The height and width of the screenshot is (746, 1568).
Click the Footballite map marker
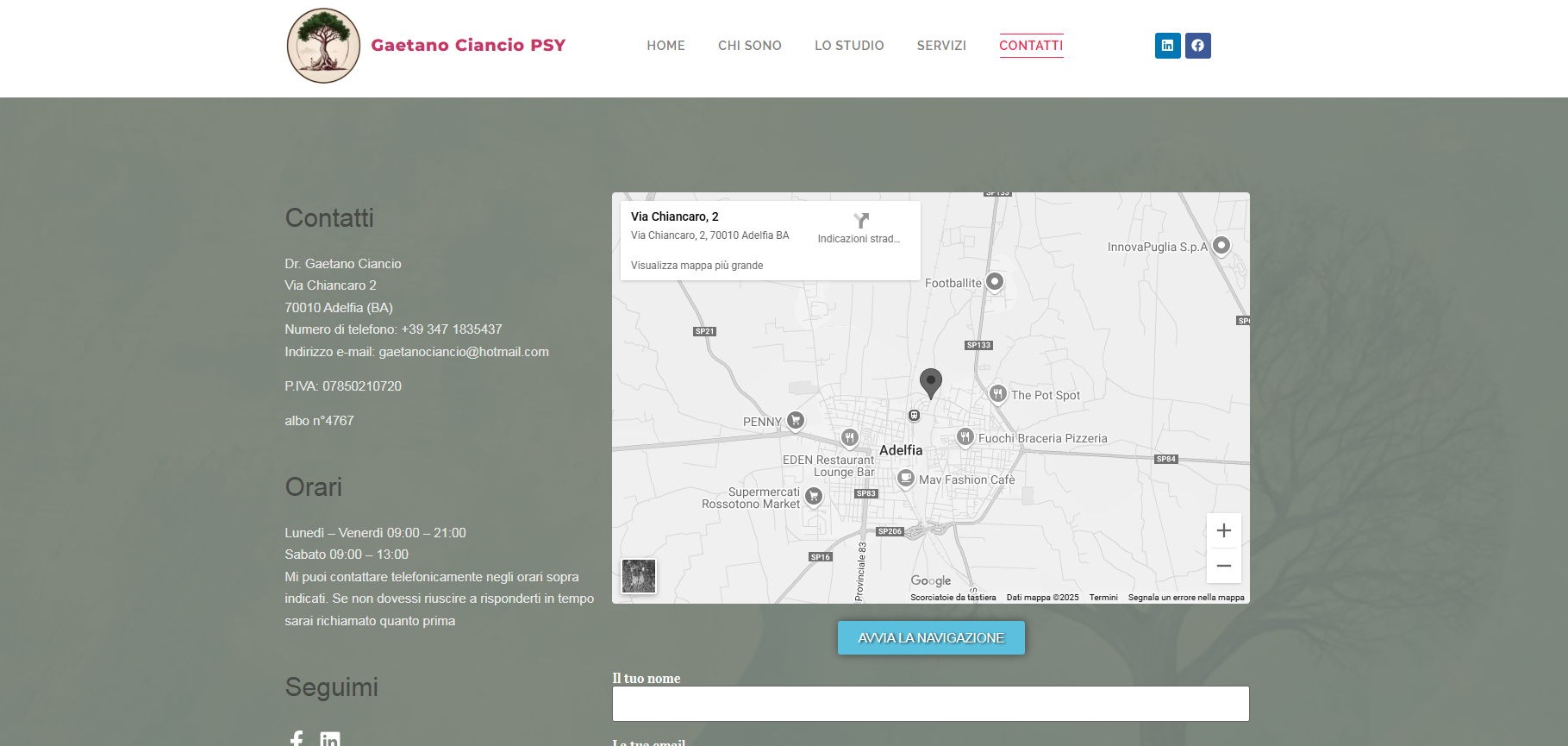pyautogui.click(x=994, y=282)
